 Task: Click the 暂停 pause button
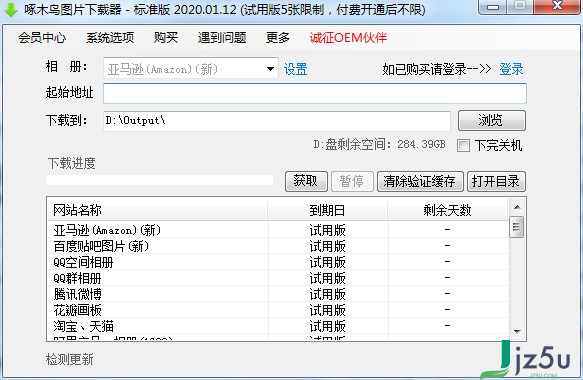coord(352,181)
